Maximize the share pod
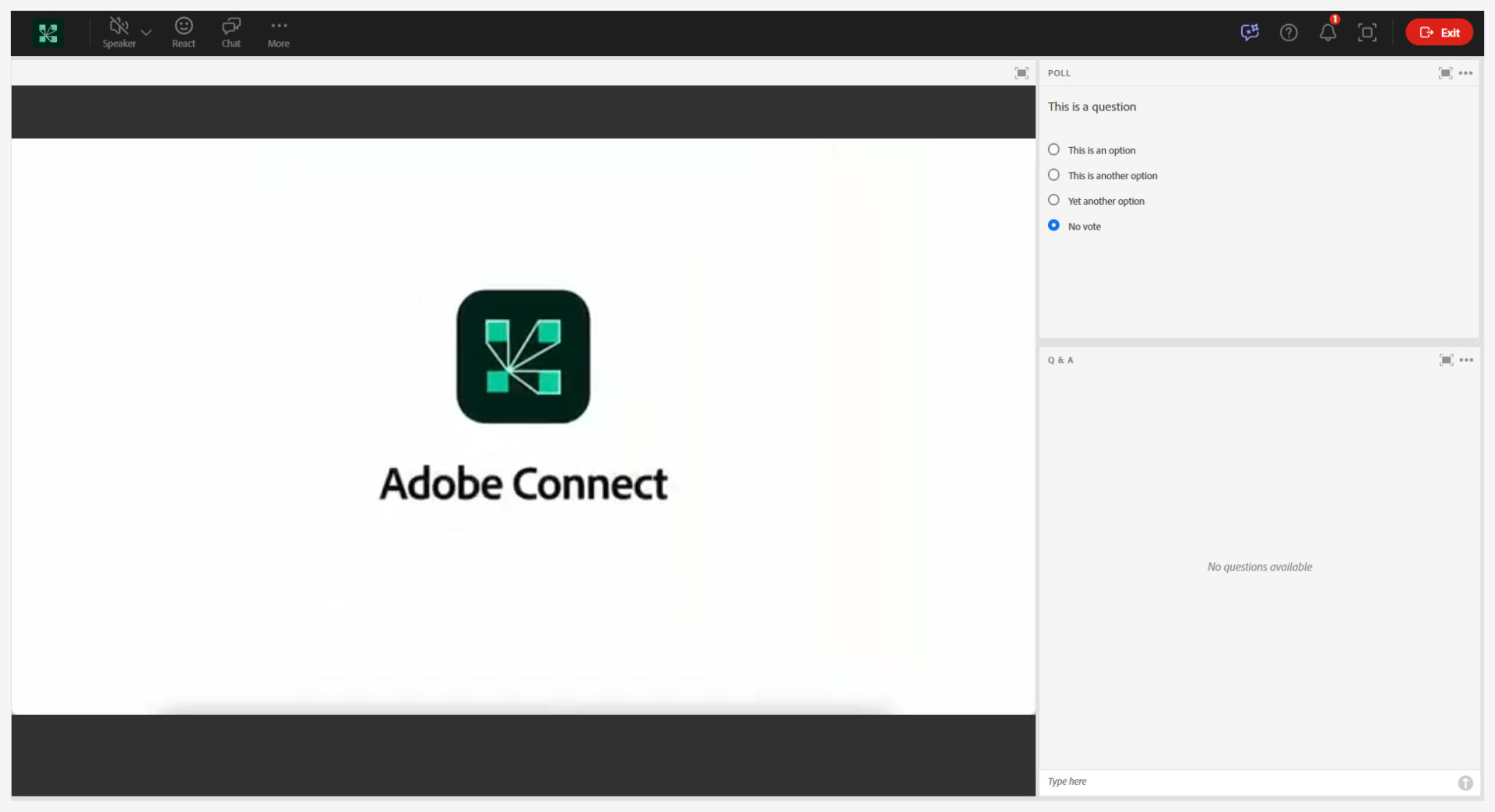Image resolution: width=1495 pixels, height=812 pixels. (x=1022, y=73)
